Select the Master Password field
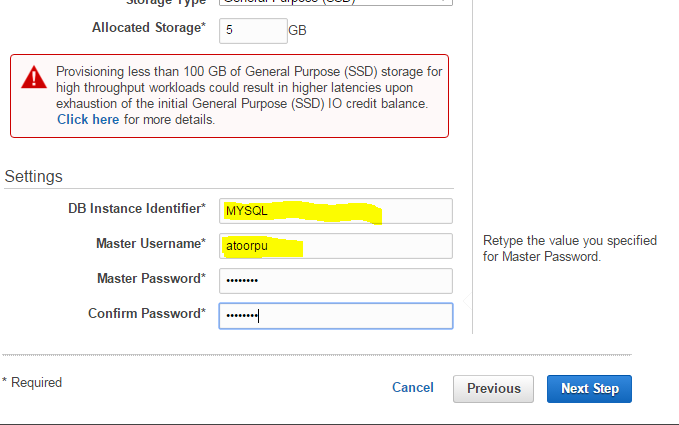Image resolution: width=679 pixels, height=425 pixels. point(335,280)
